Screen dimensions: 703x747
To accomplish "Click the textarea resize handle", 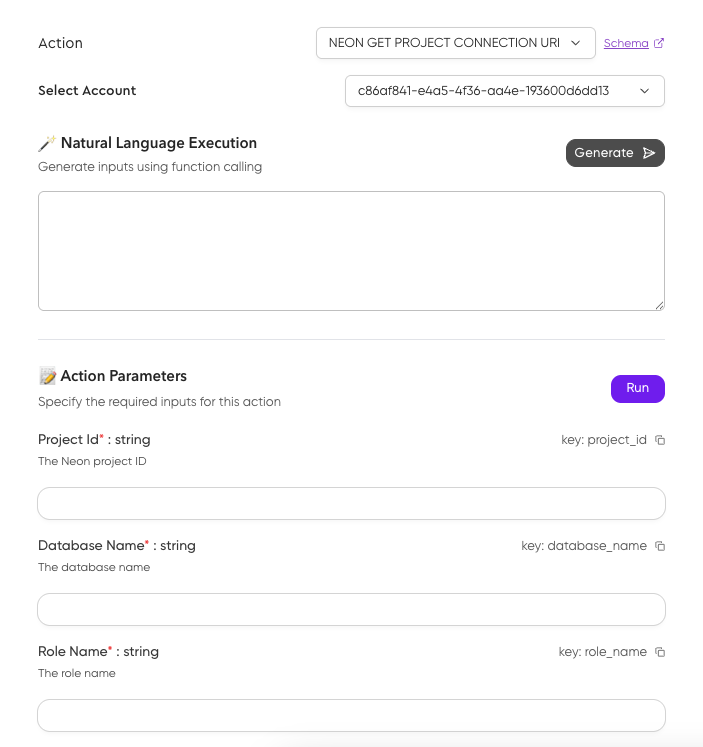I will 659,305.
